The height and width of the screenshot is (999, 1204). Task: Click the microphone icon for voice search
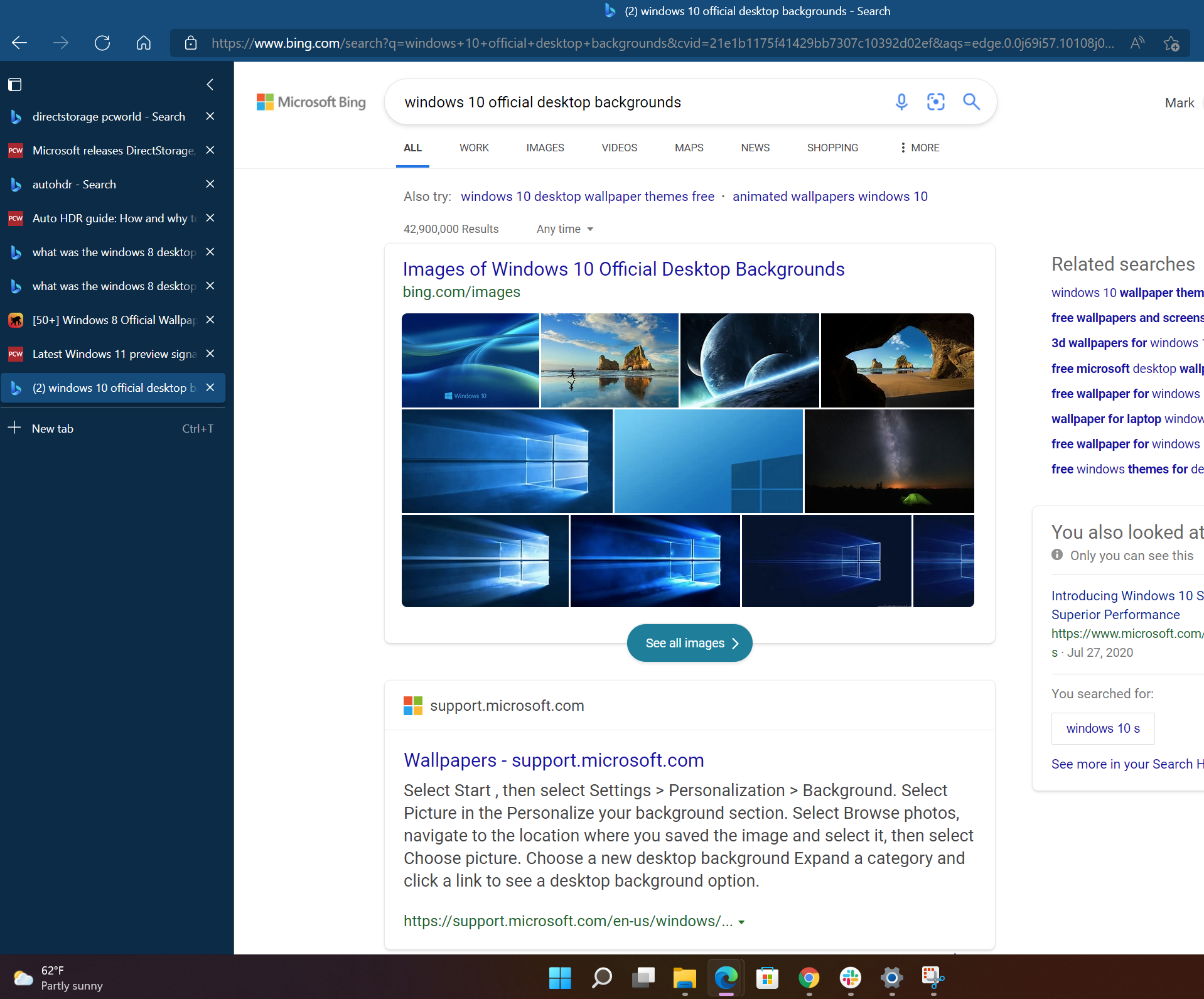coord(901,102)
